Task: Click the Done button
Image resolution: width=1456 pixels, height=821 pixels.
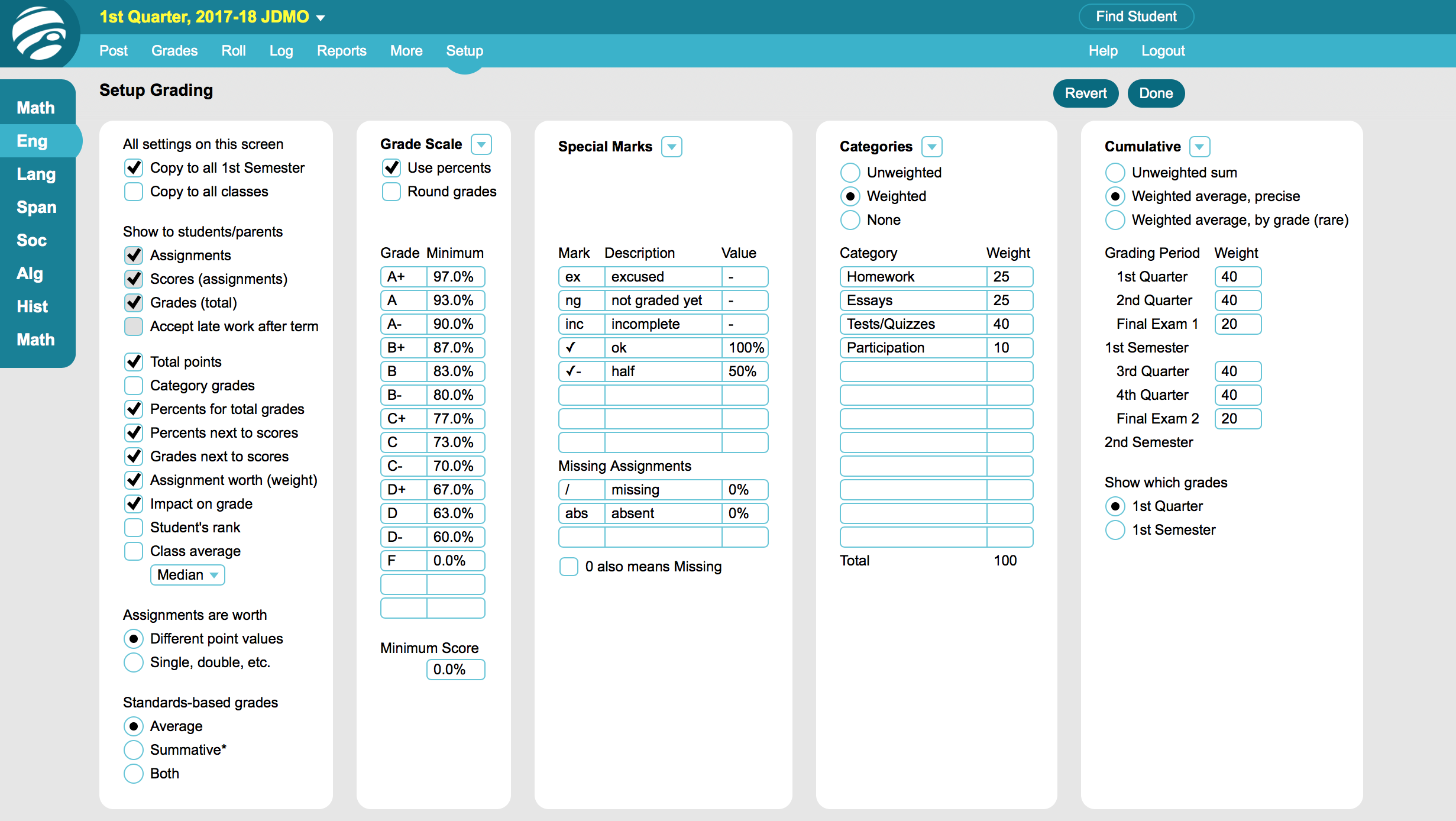Action: [x=1155, y=93]
